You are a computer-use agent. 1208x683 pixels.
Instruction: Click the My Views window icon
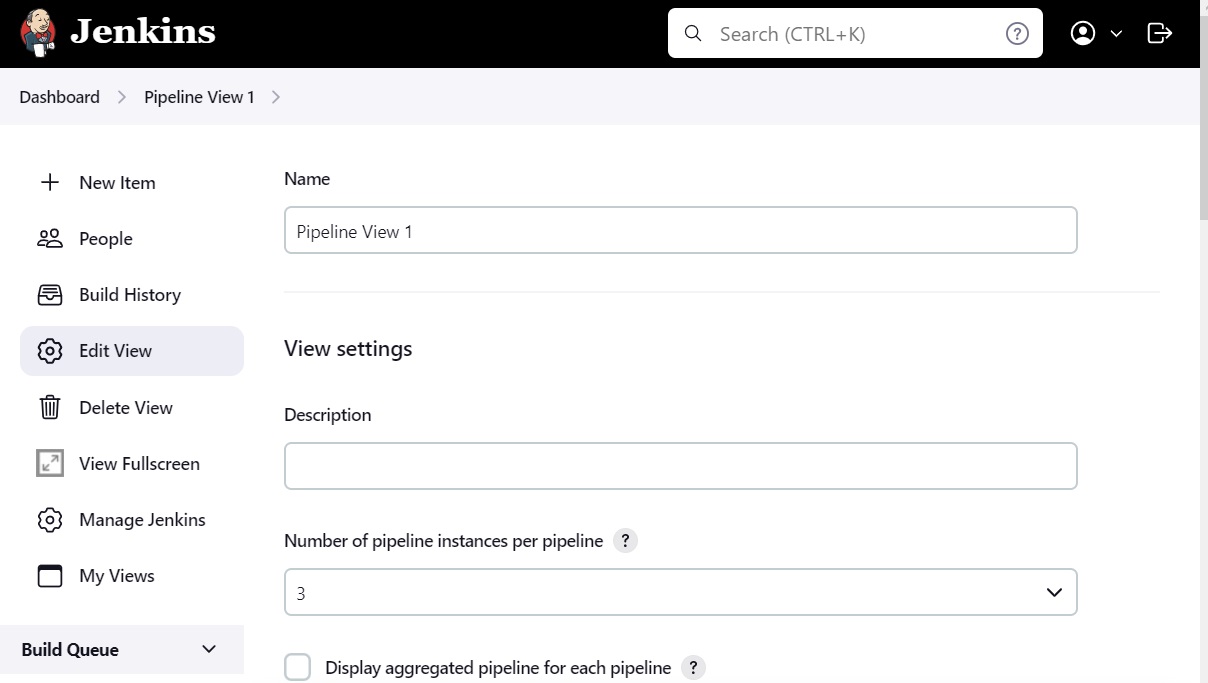coord(49,576)
